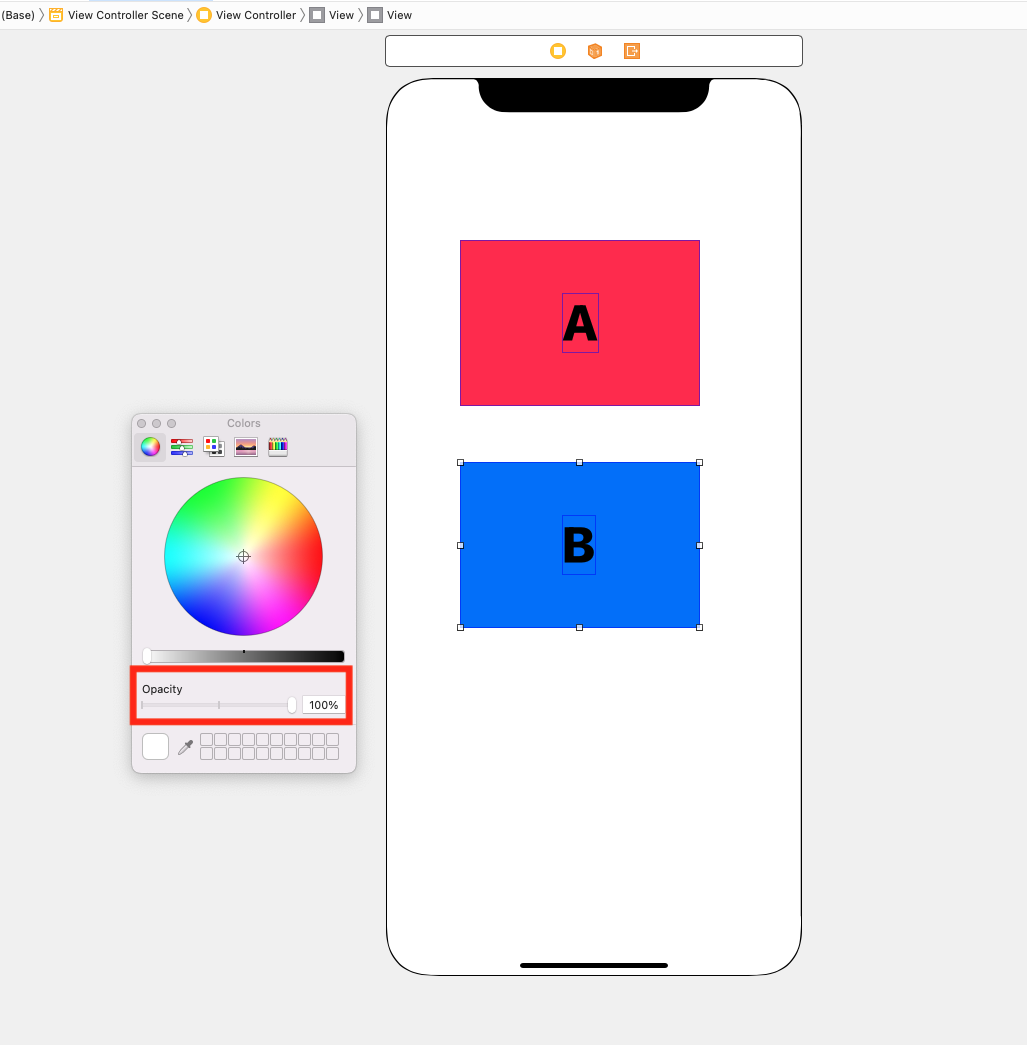
Task: Click the Opacity label text
Action: pos(162,689)
